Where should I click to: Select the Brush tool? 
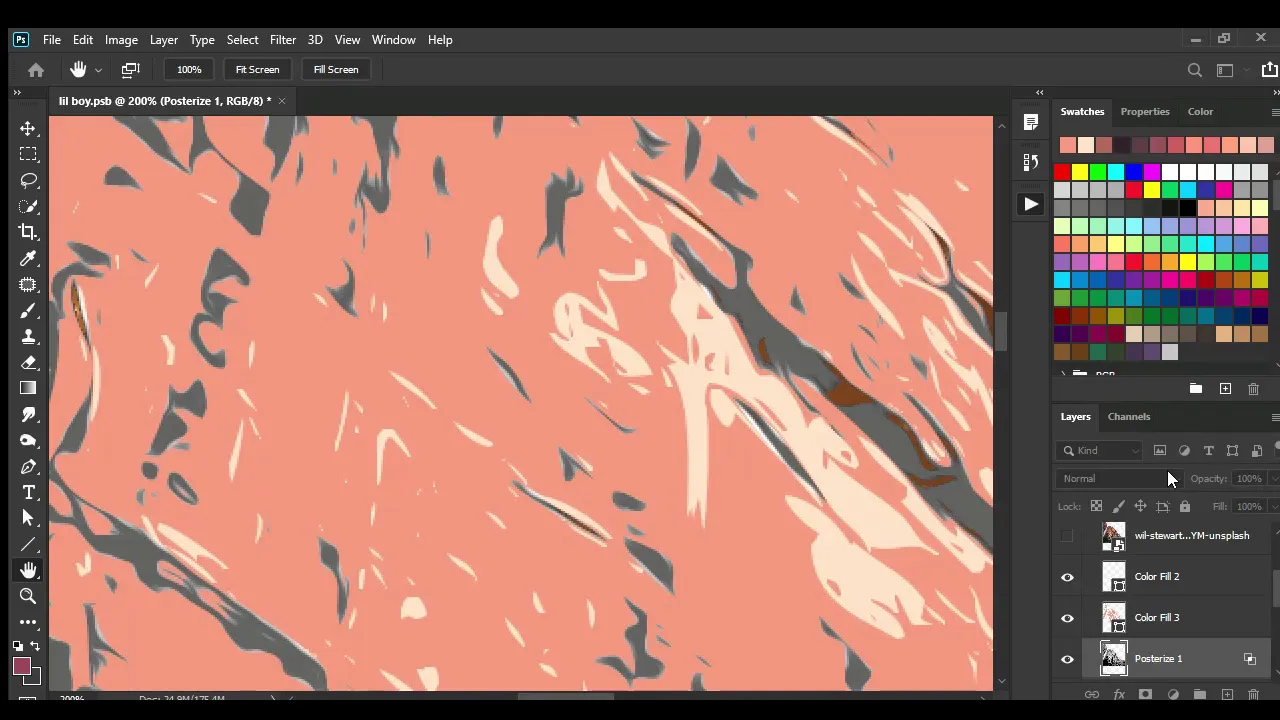28,310
